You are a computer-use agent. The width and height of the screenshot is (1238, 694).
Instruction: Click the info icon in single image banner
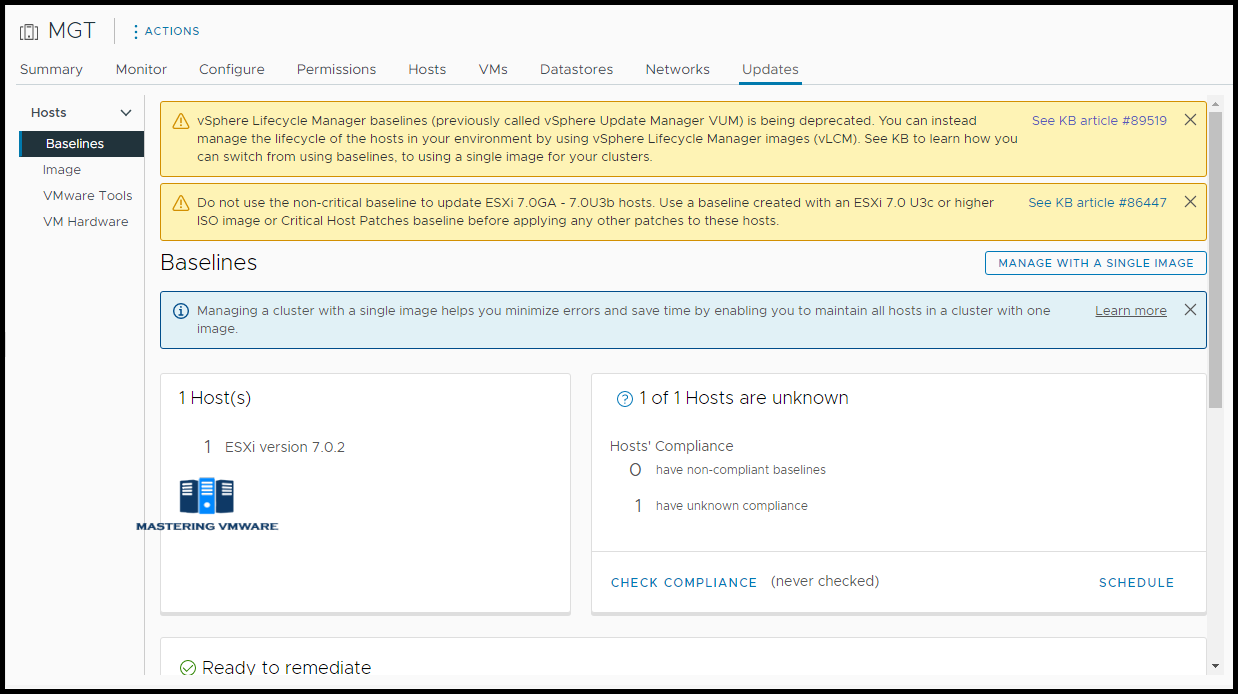181,311
